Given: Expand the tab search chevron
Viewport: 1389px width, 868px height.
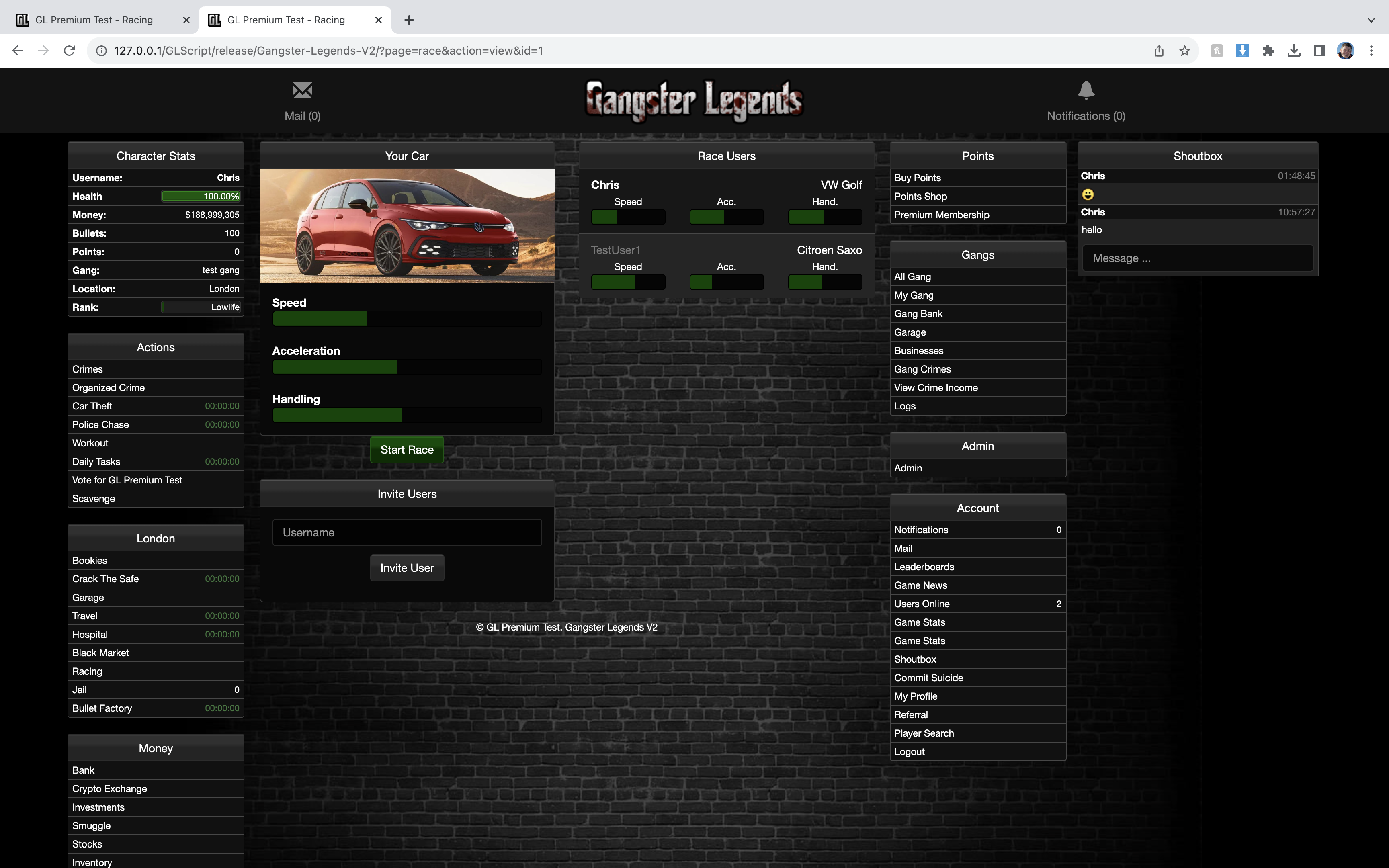Looking at the screenshot, I should [x=1371, y=20].
